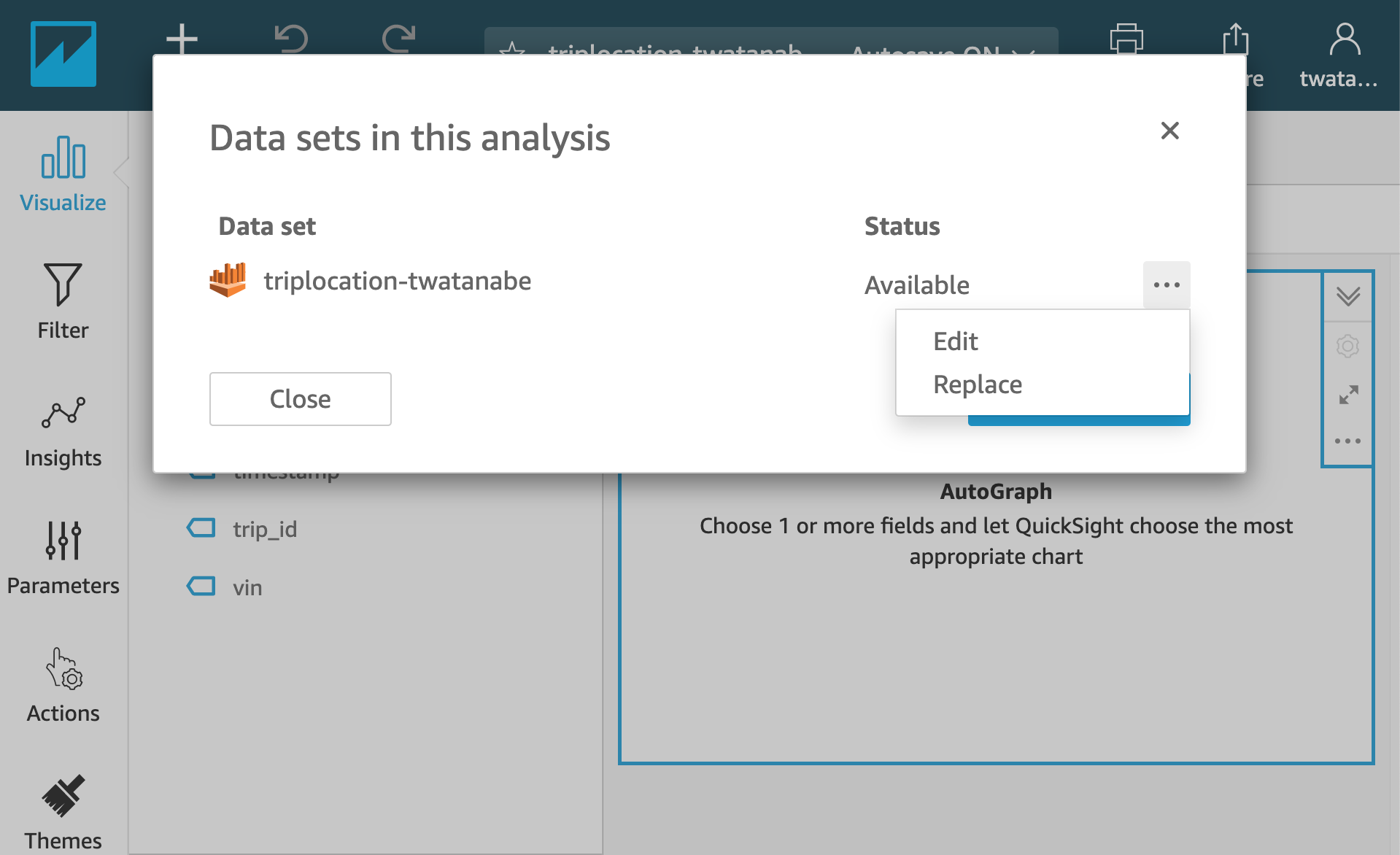Image resolution: width=1400 pixels, height=855 pixels.
Task: Select the vin field
Action: click(247, 587)
